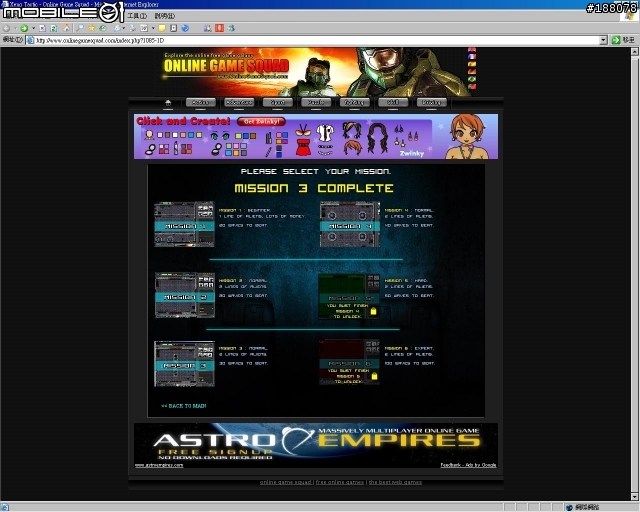Open the Adventure games tab
Viewport: 640px width, 512px height.
239,102
